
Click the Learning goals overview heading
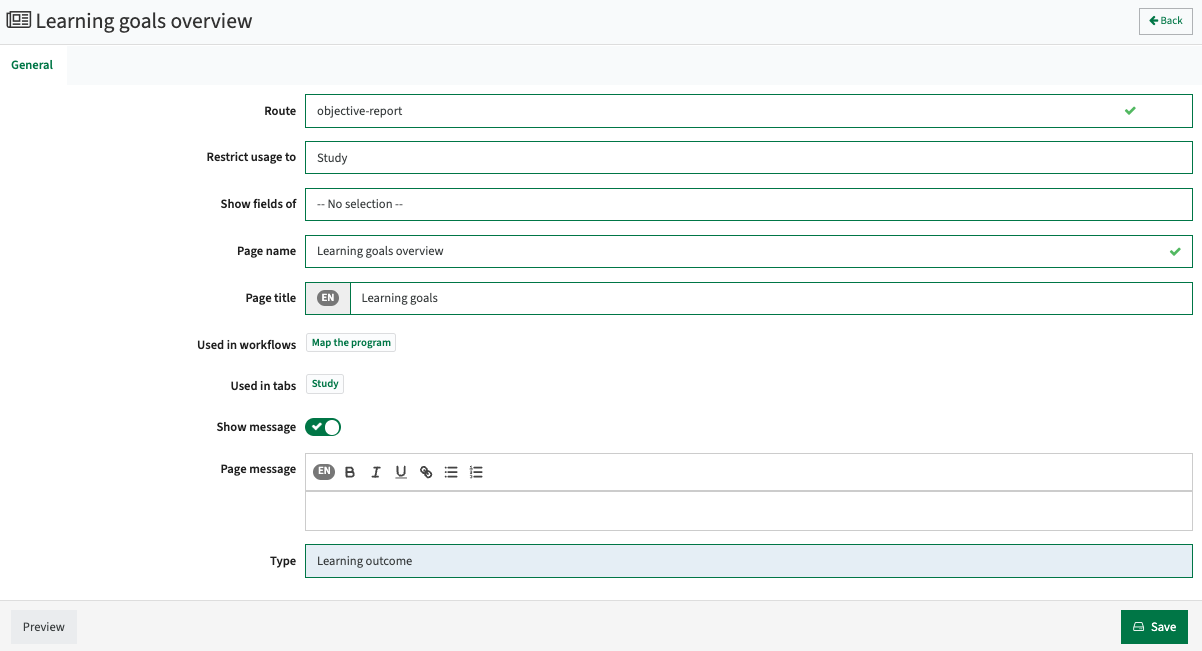144,21
